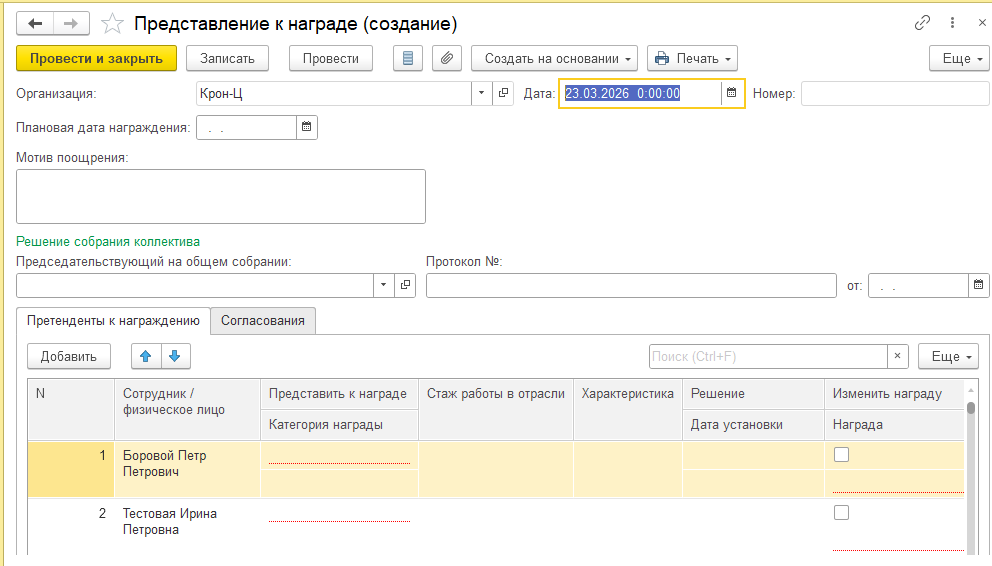This screenshot has height=566, width=992.
Task: Click Добавить to add a nominee
Action: pos(69,356)
